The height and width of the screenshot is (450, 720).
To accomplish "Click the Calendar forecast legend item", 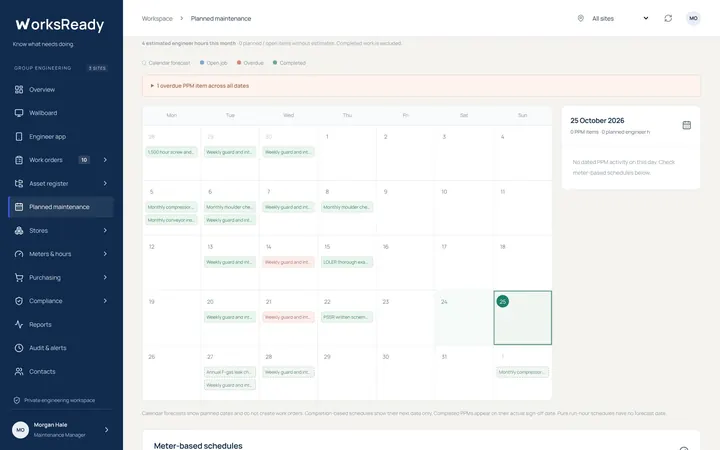I will point(166,63).
